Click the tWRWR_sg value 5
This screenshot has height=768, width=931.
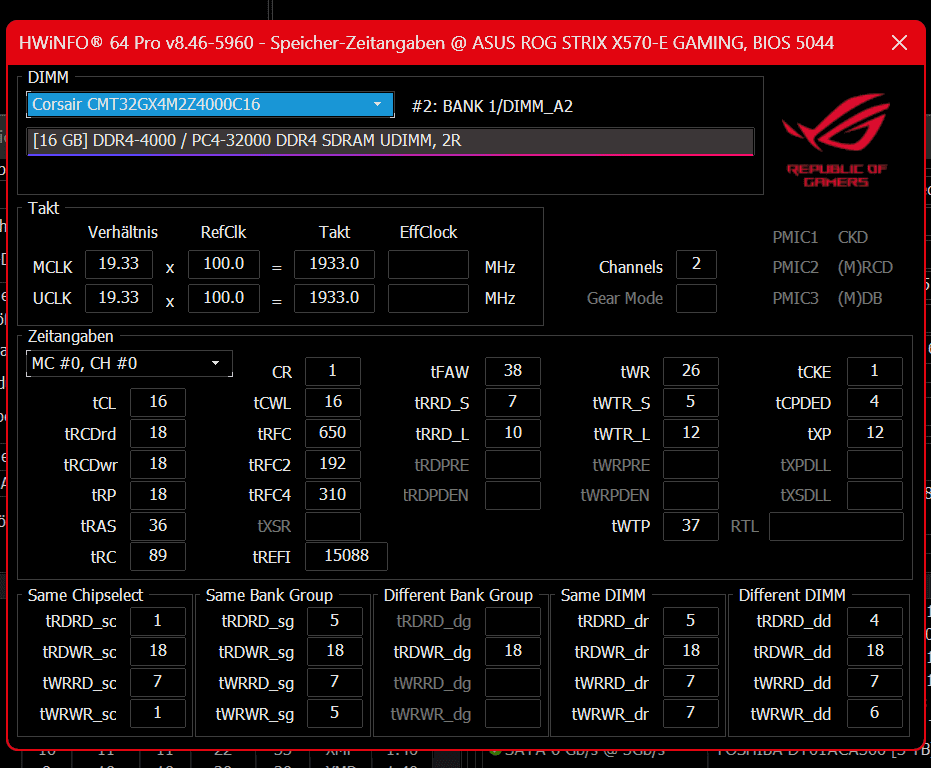[x=334, y=713]
